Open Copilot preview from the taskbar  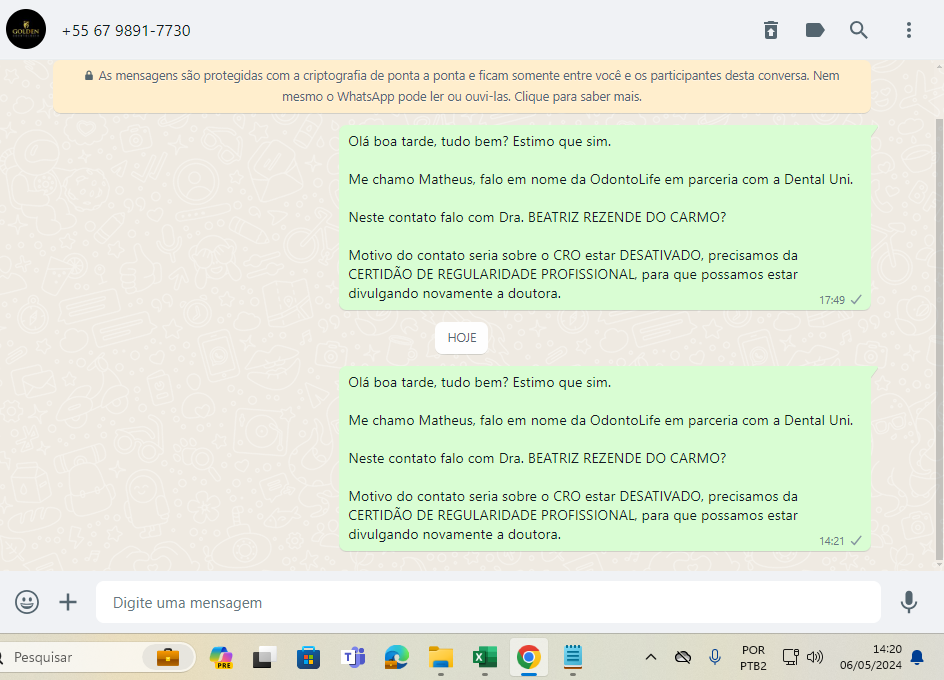click(x=221, y=657)
